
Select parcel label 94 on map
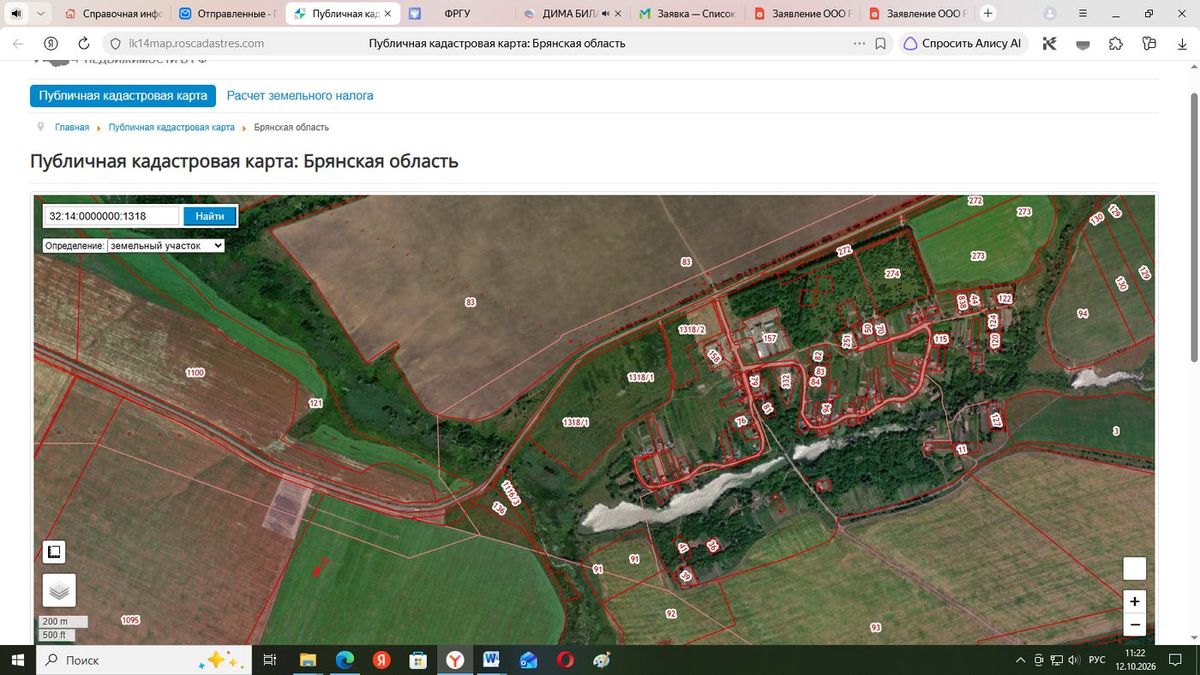1082,314
